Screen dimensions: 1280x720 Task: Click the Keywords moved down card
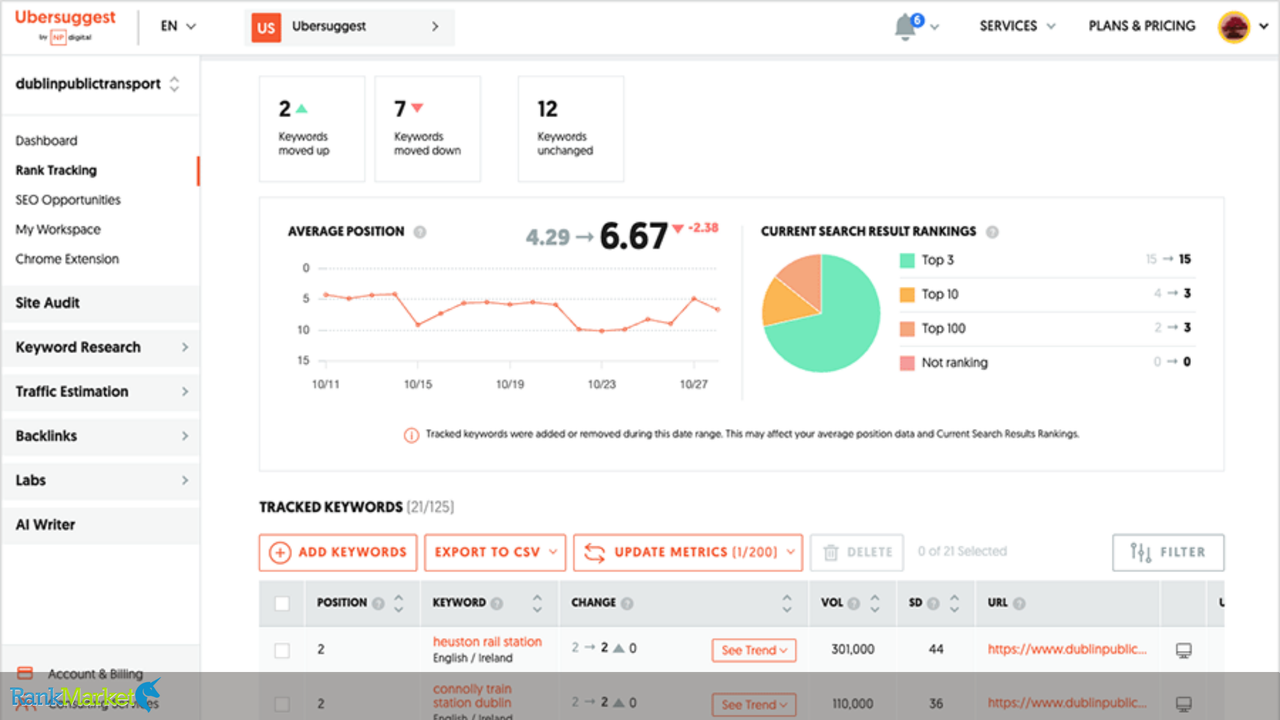[428, 129]
